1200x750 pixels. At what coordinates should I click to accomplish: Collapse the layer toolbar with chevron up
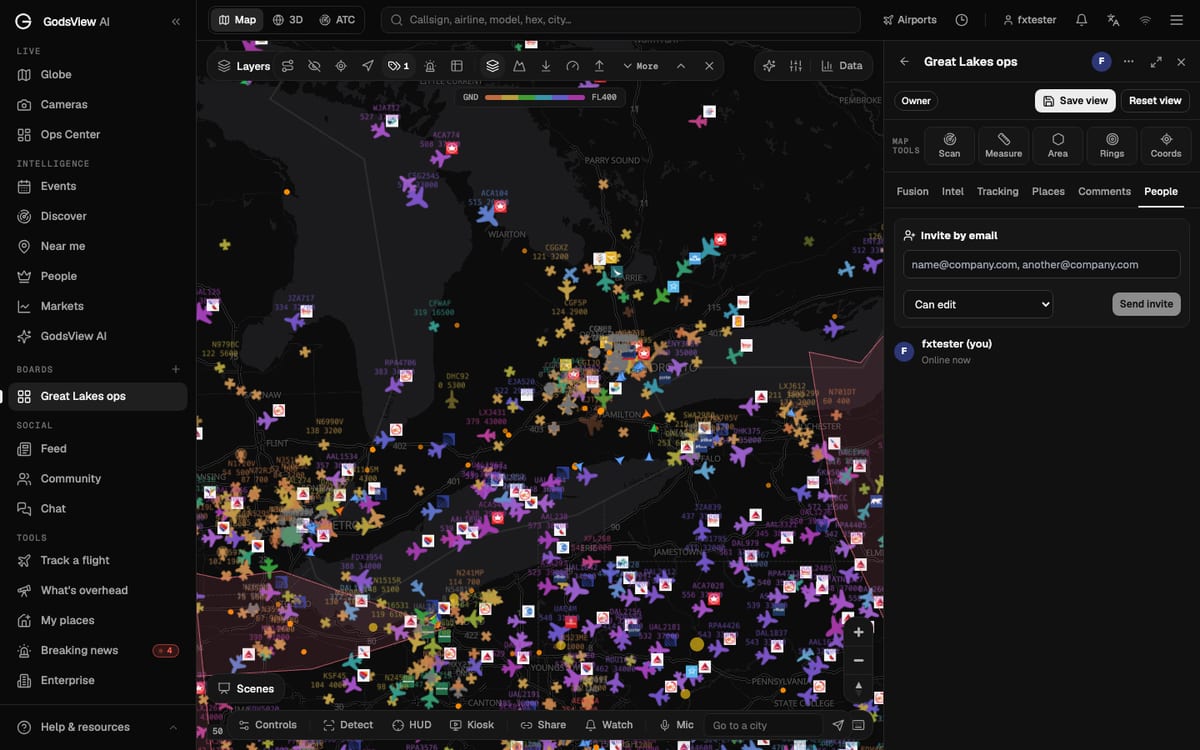(681, 66)
